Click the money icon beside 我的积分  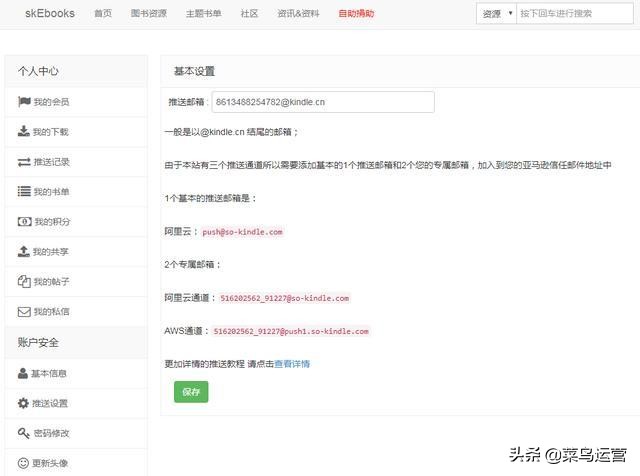[24, 222]
